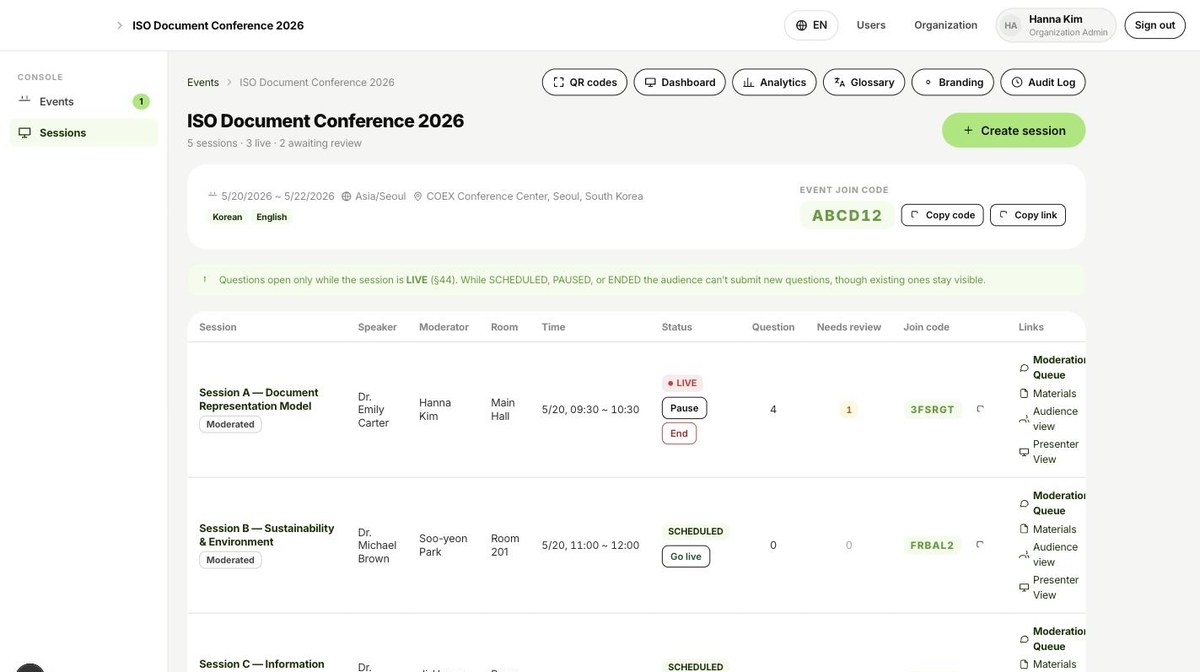This screenshot has width=1200, height=672.
Task: Switch language via EN globe button
Action: click(x=811, y=25)
